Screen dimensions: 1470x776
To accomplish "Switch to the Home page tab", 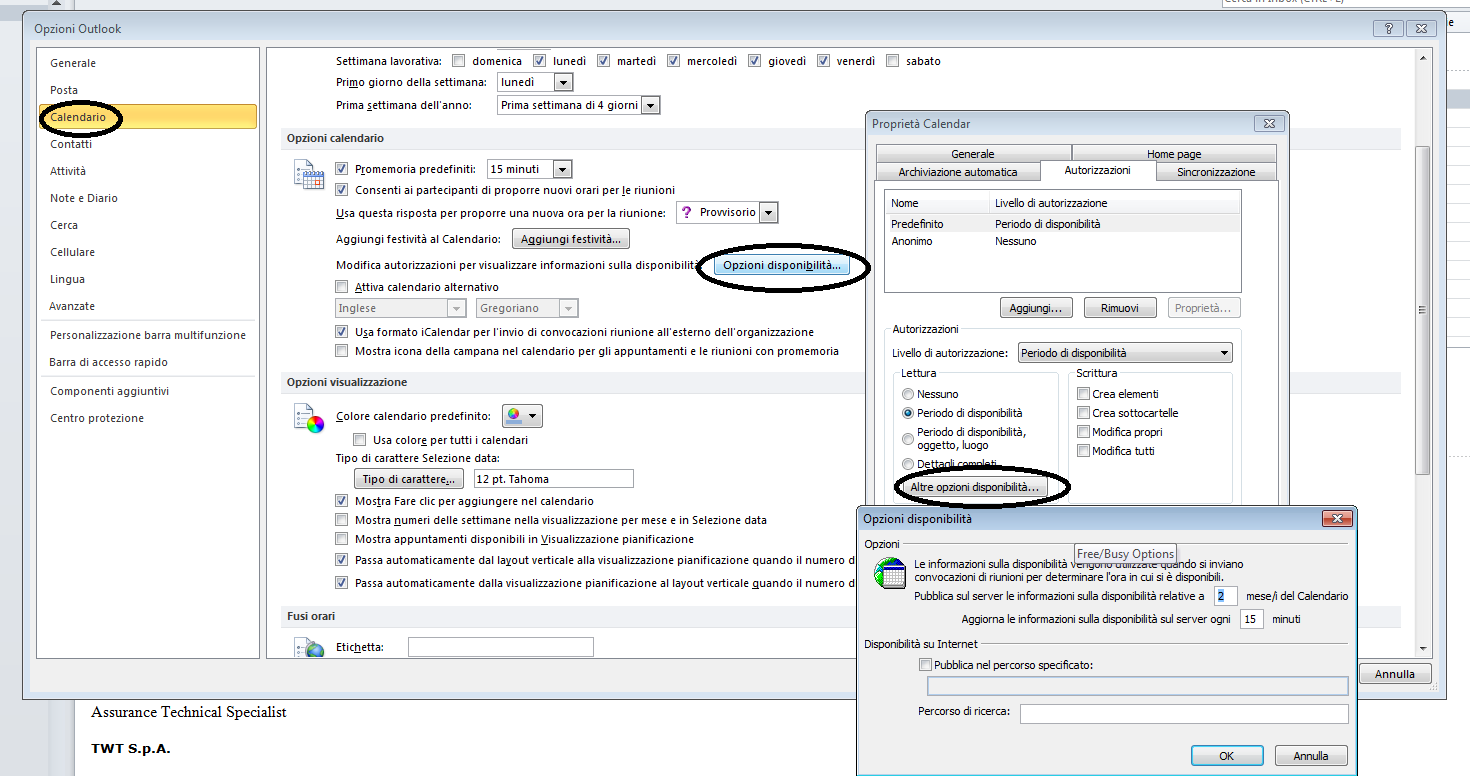I will (x=1175, y=154).
